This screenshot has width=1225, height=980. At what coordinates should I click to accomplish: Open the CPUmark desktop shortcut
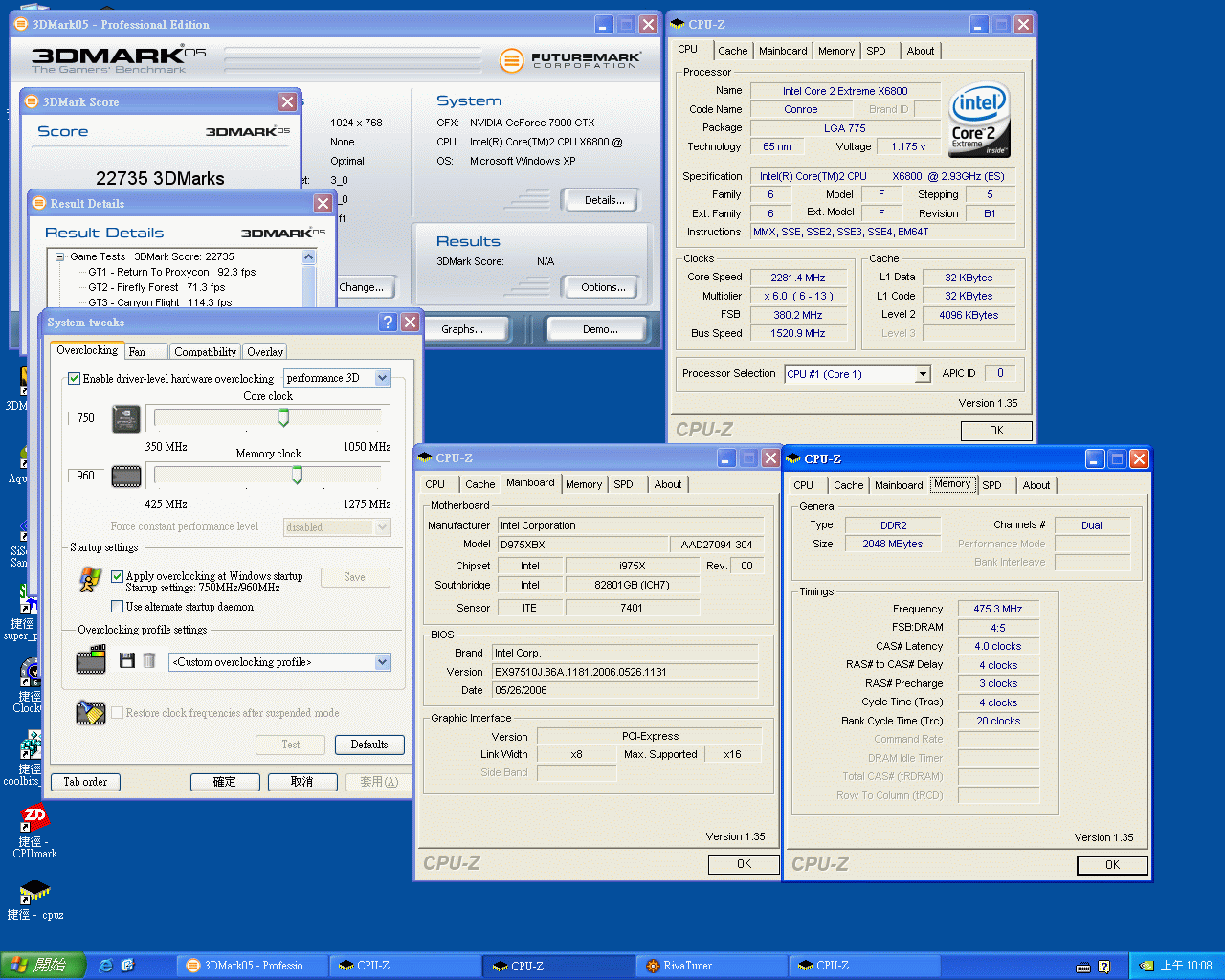point(34,831)
